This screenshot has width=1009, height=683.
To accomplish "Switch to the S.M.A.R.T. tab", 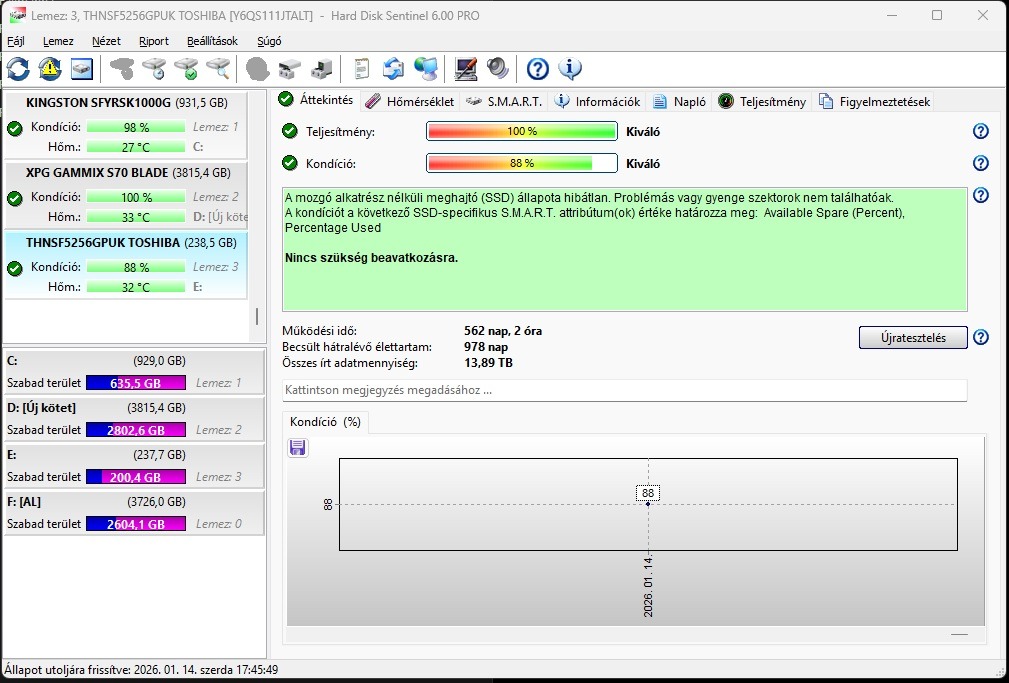I will (x=510, y=101).
